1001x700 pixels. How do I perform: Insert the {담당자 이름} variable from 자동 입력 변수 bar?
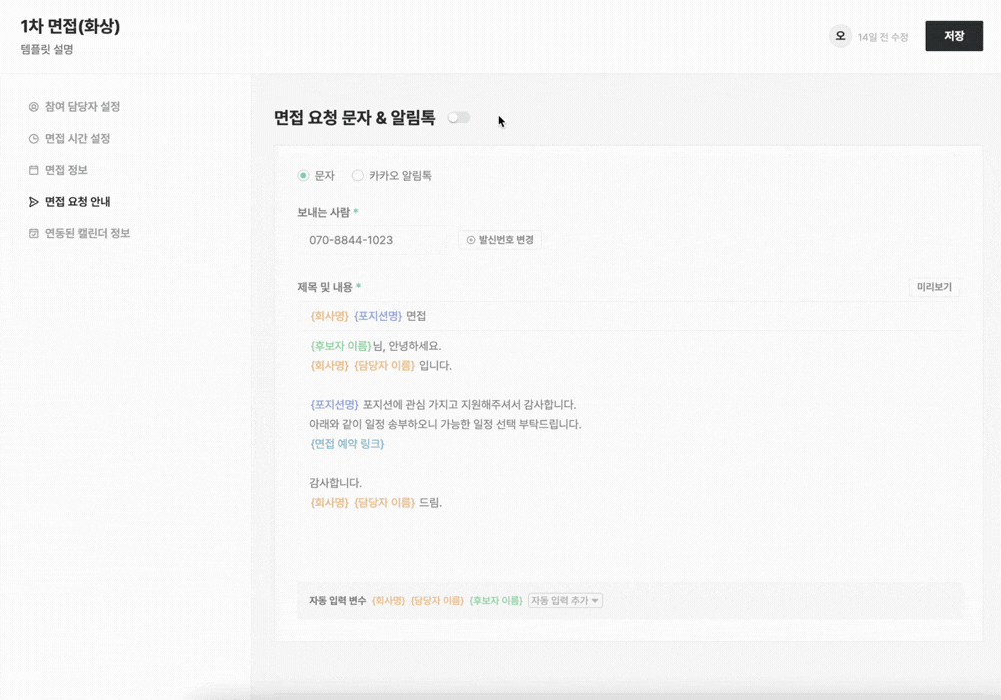(437, 601)
